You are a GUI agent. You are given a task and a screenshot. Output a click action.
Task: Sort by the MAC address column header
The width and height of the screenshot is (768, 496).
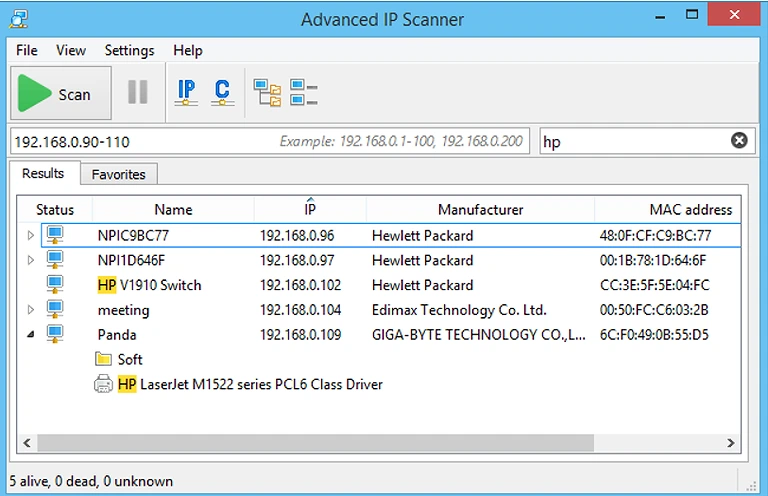point(668,210)
